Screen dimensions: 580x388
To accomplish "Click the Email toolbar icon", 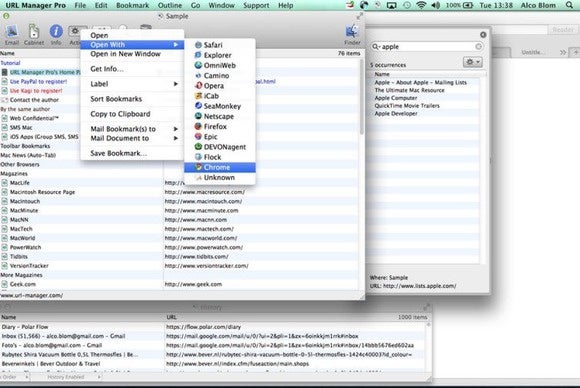I will (11, 32).
